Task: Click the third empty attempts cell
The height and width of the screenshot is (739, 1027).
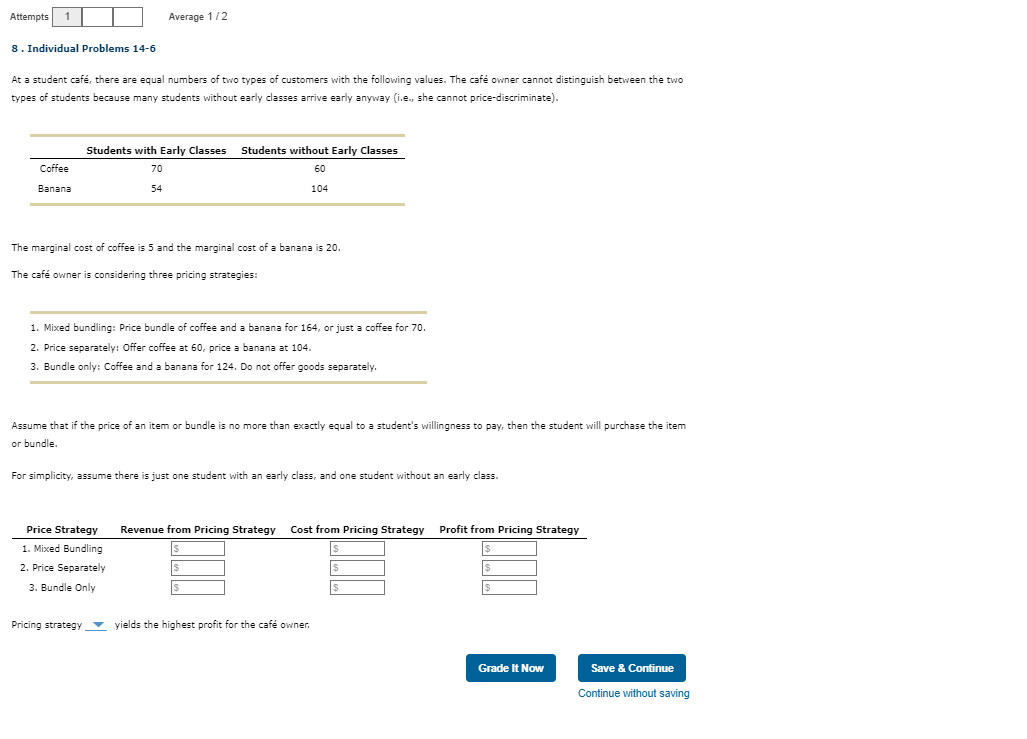Action: tap(126, 16)
